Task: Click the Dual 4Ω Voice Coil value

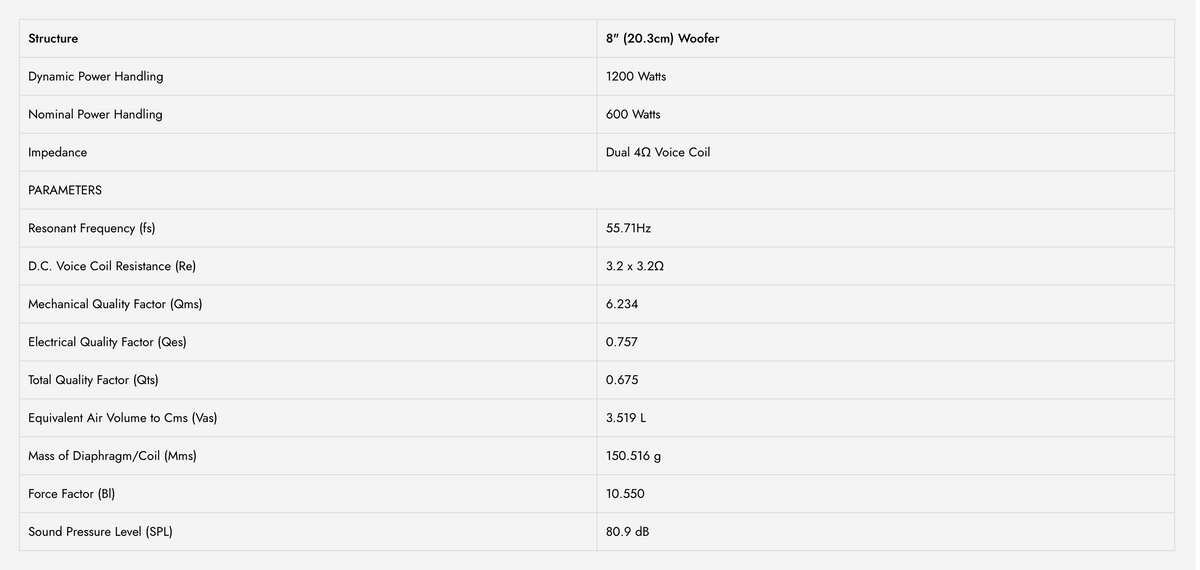Action: (658, 153)
